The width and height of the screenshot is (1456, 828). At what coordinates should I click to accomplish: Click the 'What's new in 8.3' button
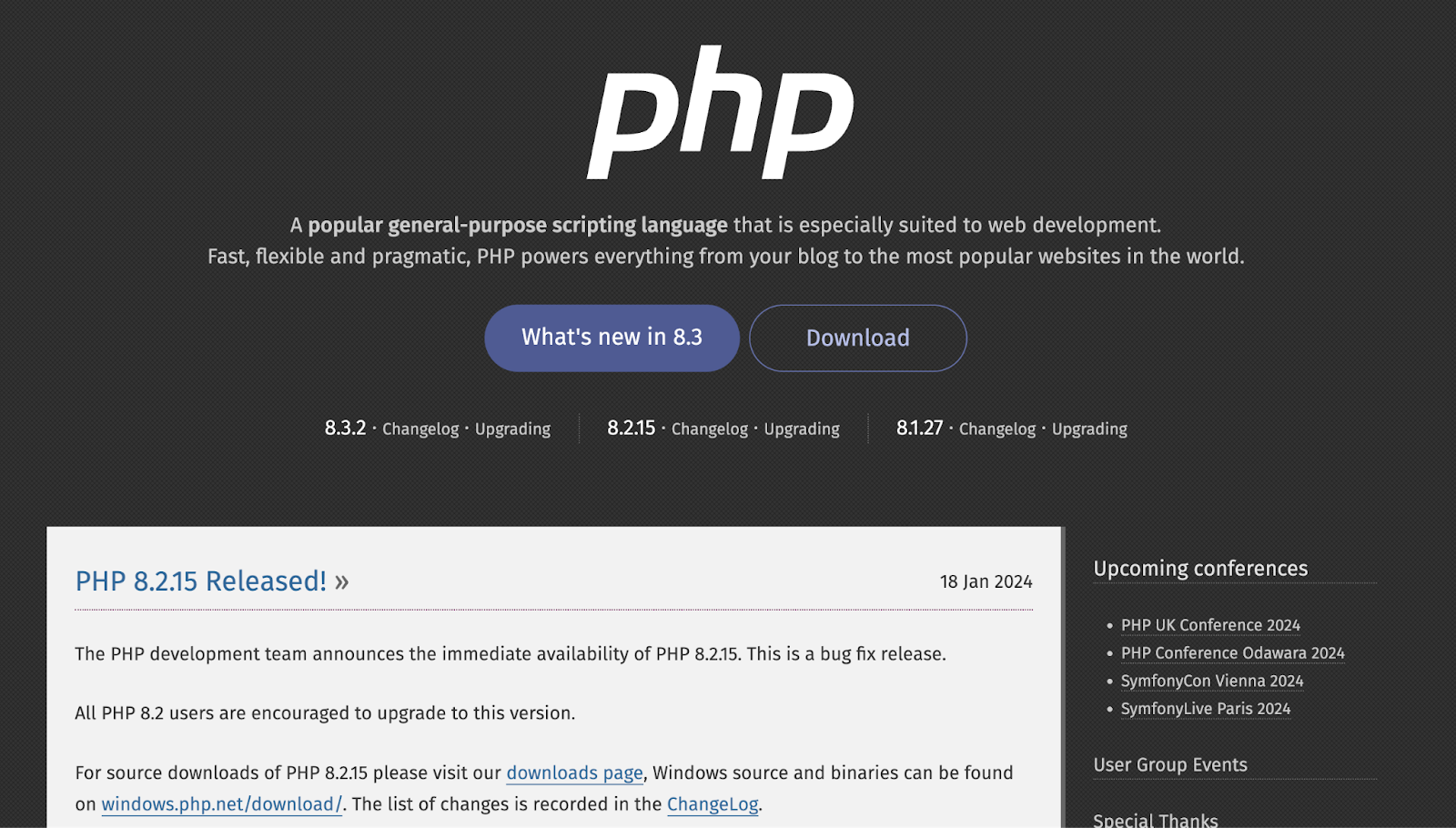(611, 338)
